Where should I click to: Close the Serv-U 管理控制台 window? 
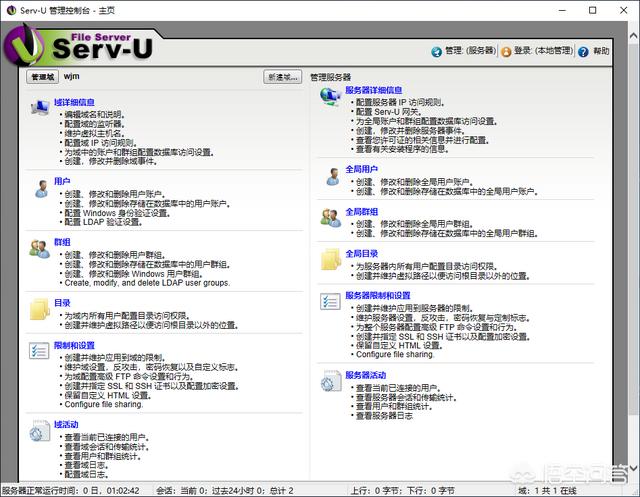pyautogui.click(x=624, y=10)
